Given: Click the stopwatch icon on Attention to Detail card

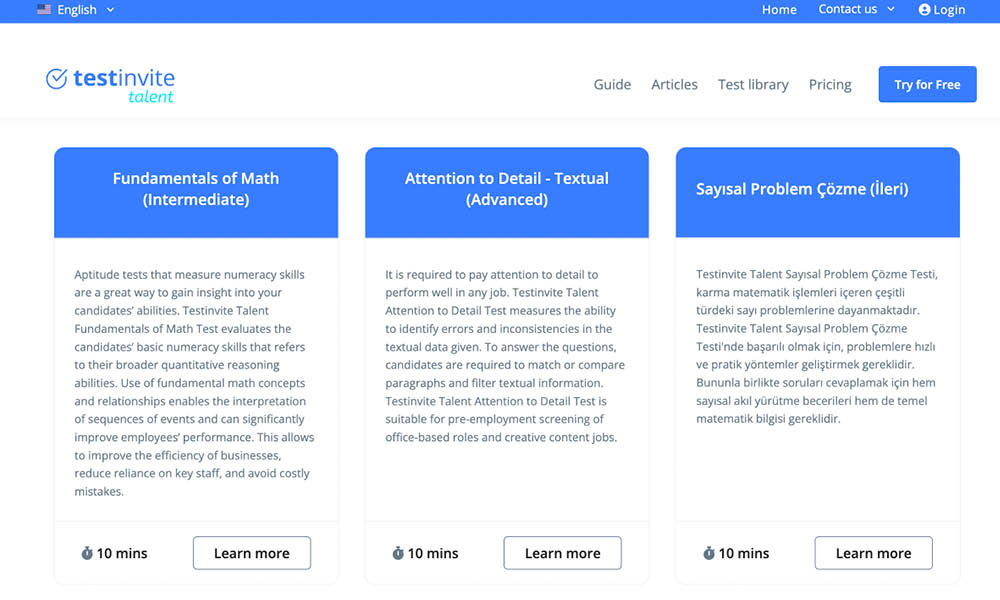Looking at the screenshot, I should tap(398, 553).
